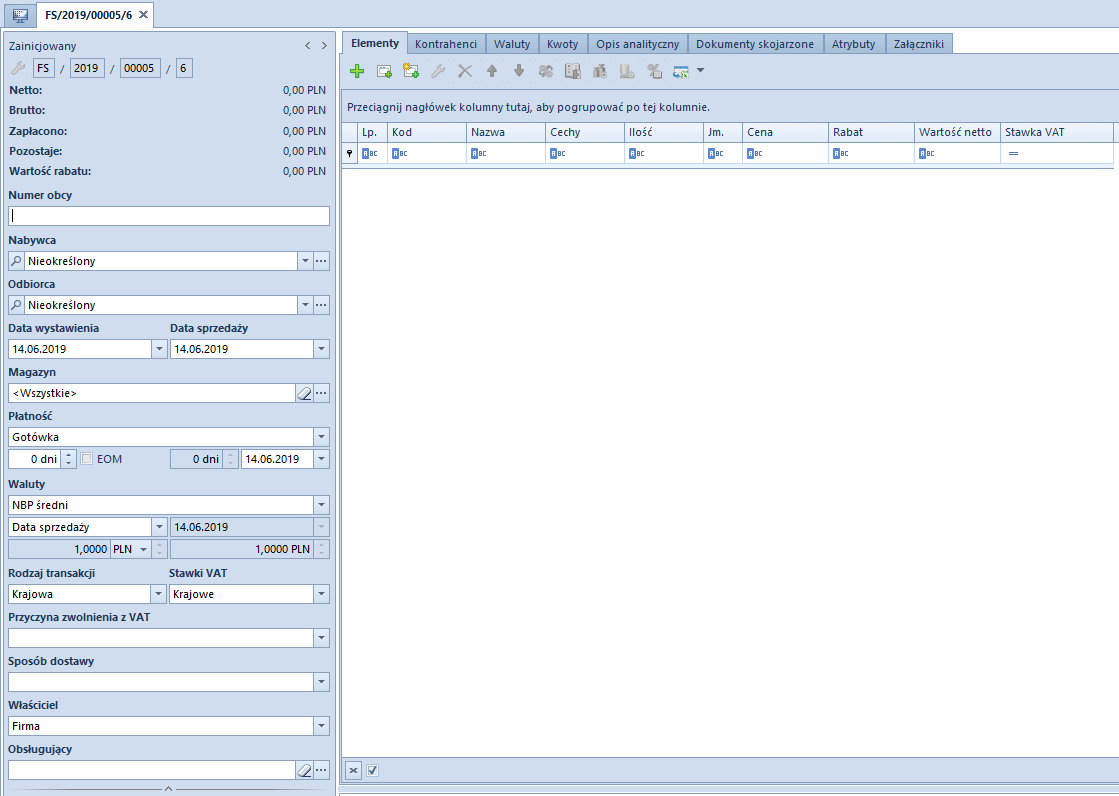Open the PLN currency dropdown
Viewport: 1119px width, 796px height.
pos(143,549)
